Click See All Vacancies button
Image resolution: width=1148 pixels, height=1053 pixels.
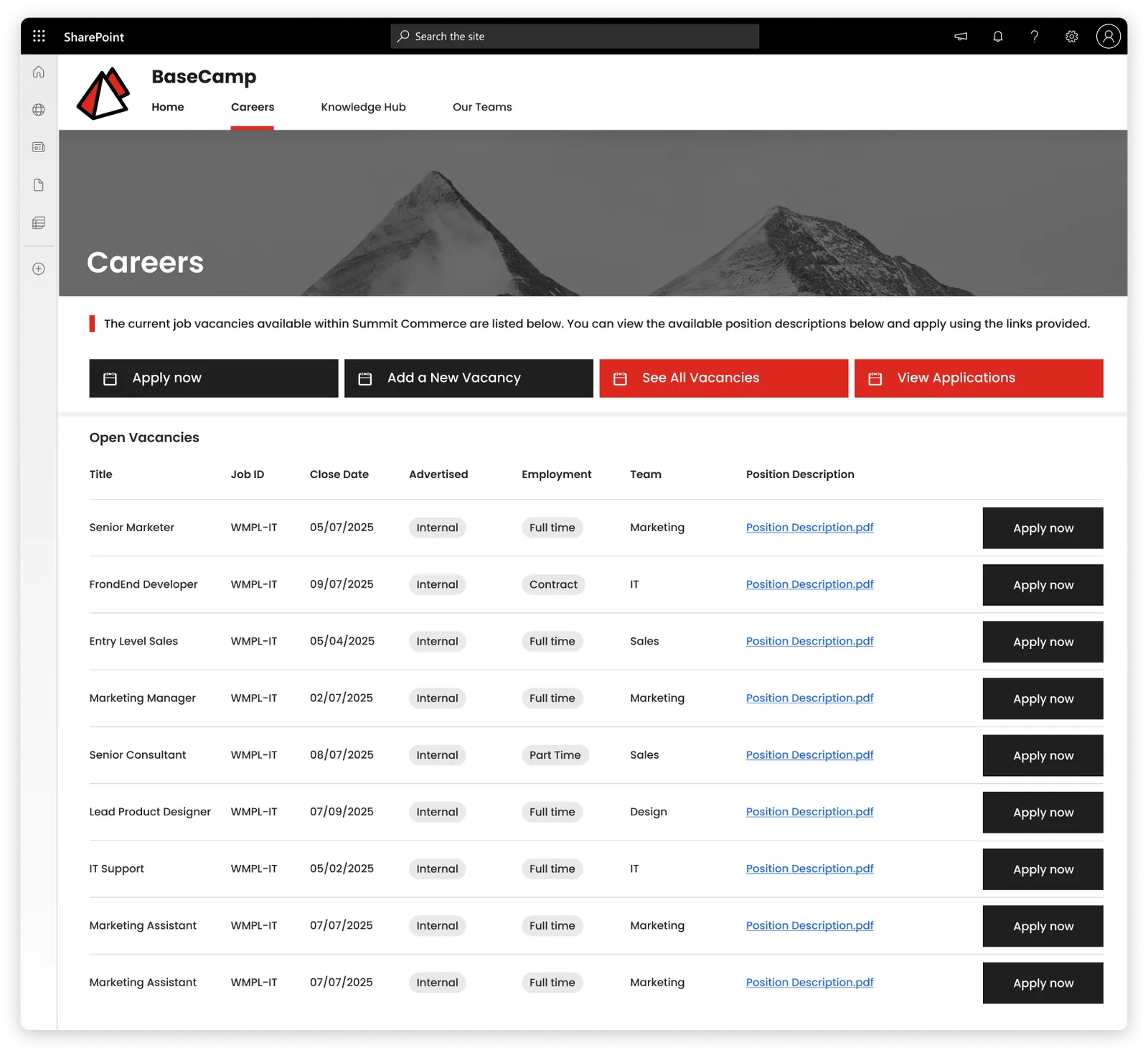[x=723, y=378]
